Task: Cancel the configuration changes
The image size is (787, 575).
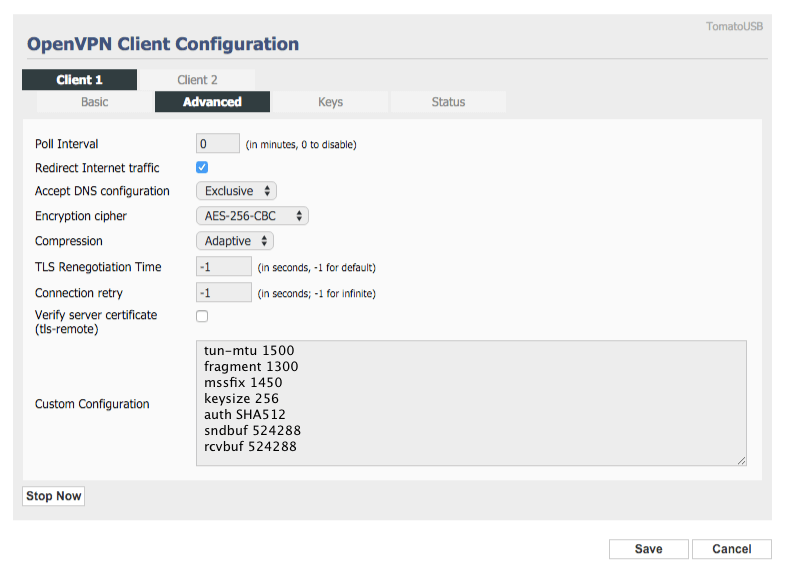Action: (732, 549)
